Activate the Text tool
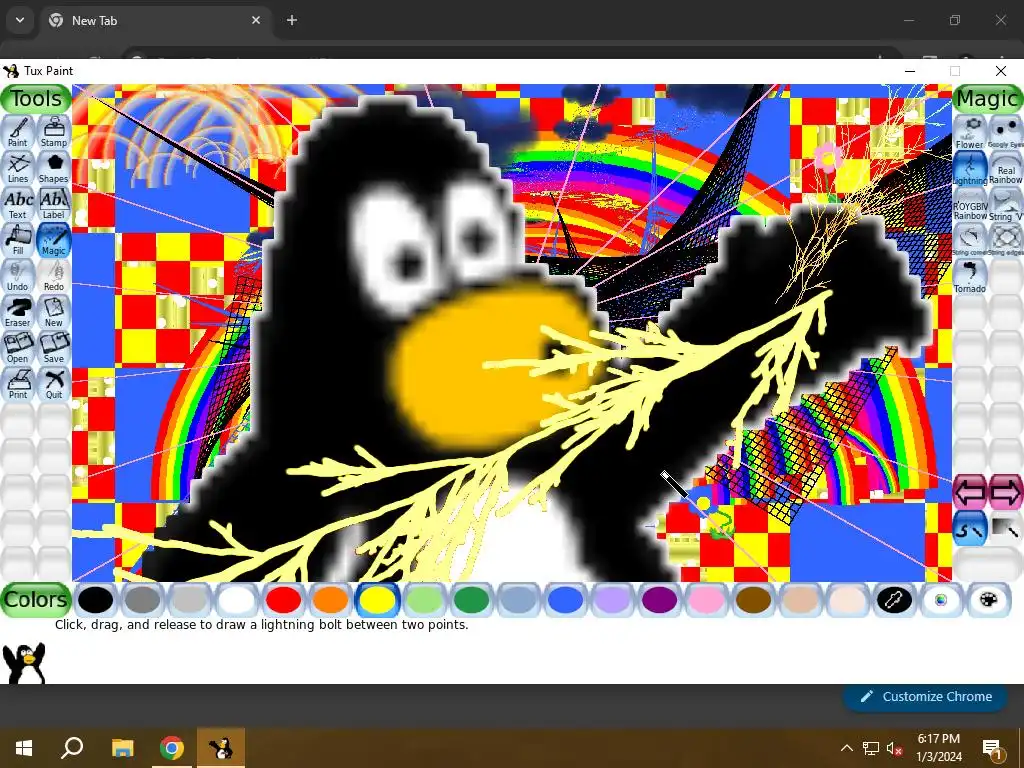The width and height of the screenshot is (1024, 768). pos(18,204)
